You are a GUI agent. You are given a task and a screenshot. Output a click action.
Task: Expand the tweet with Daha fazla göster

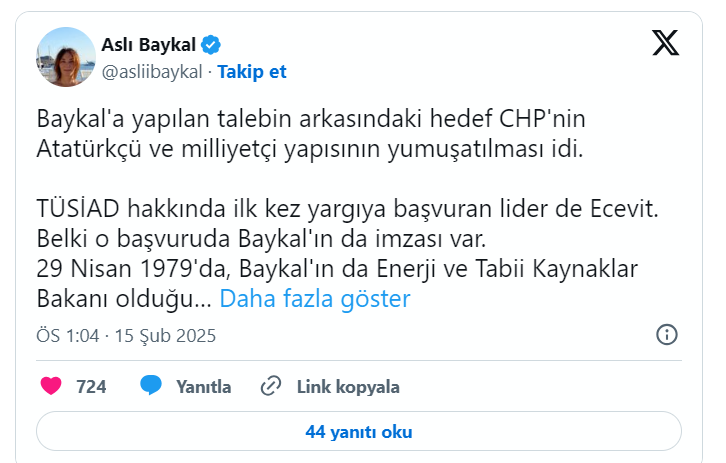tap(314, 298)
